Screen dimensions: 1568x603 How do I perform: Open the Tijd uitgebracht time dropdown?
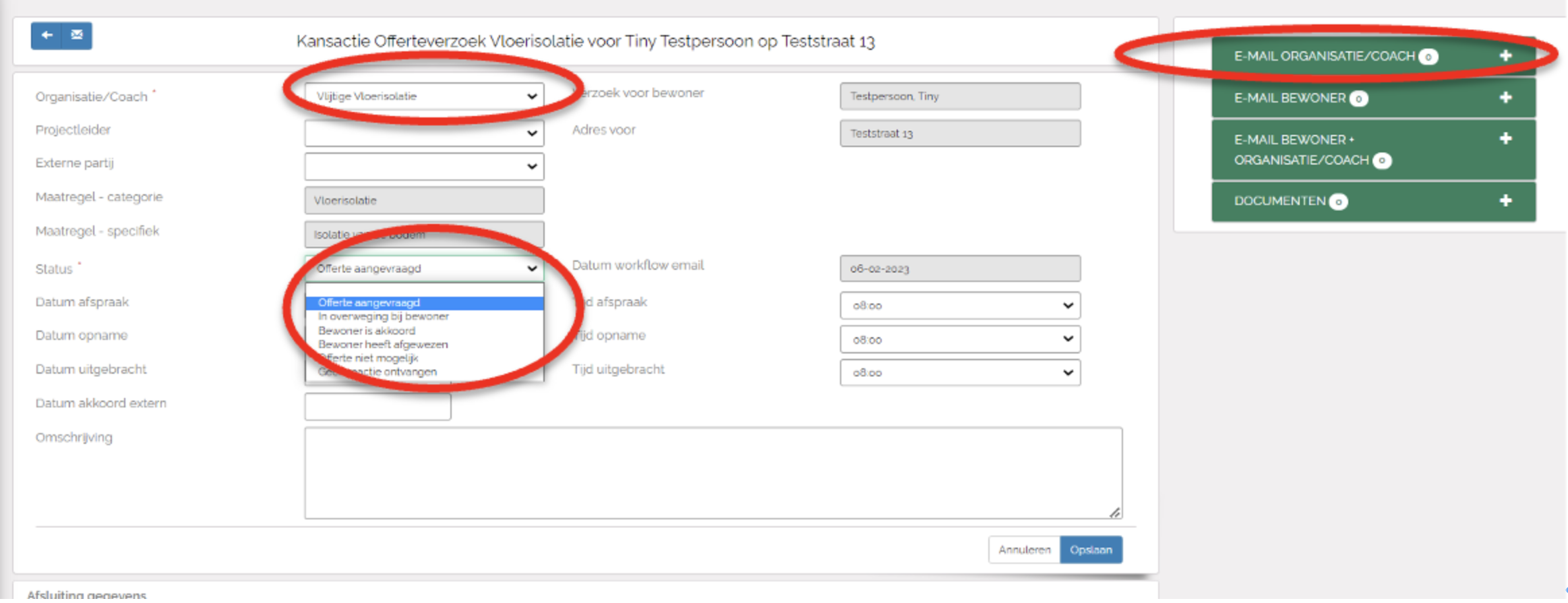(959, 373)
